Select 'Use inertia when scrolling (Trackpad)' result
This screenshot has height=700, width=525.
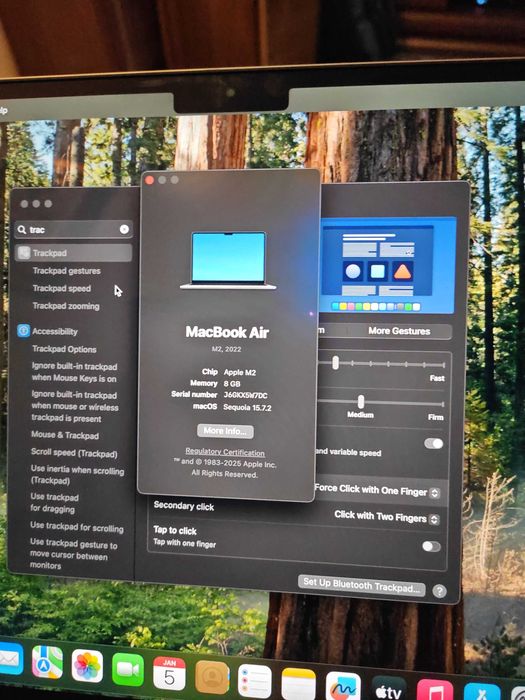tap(77, 475)
